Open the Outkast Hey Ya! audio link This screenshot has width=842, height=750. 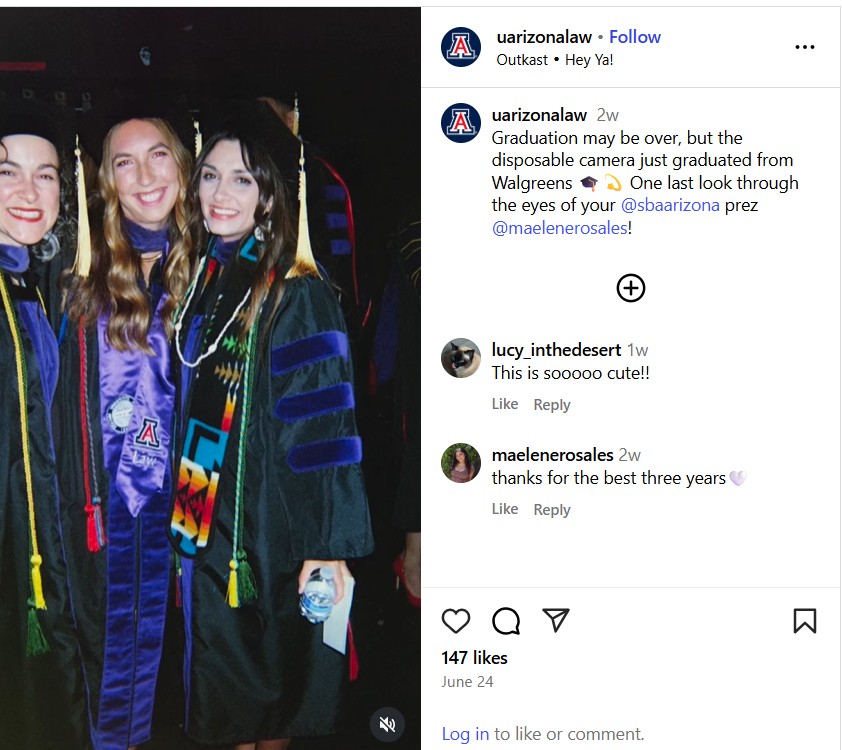555,60
